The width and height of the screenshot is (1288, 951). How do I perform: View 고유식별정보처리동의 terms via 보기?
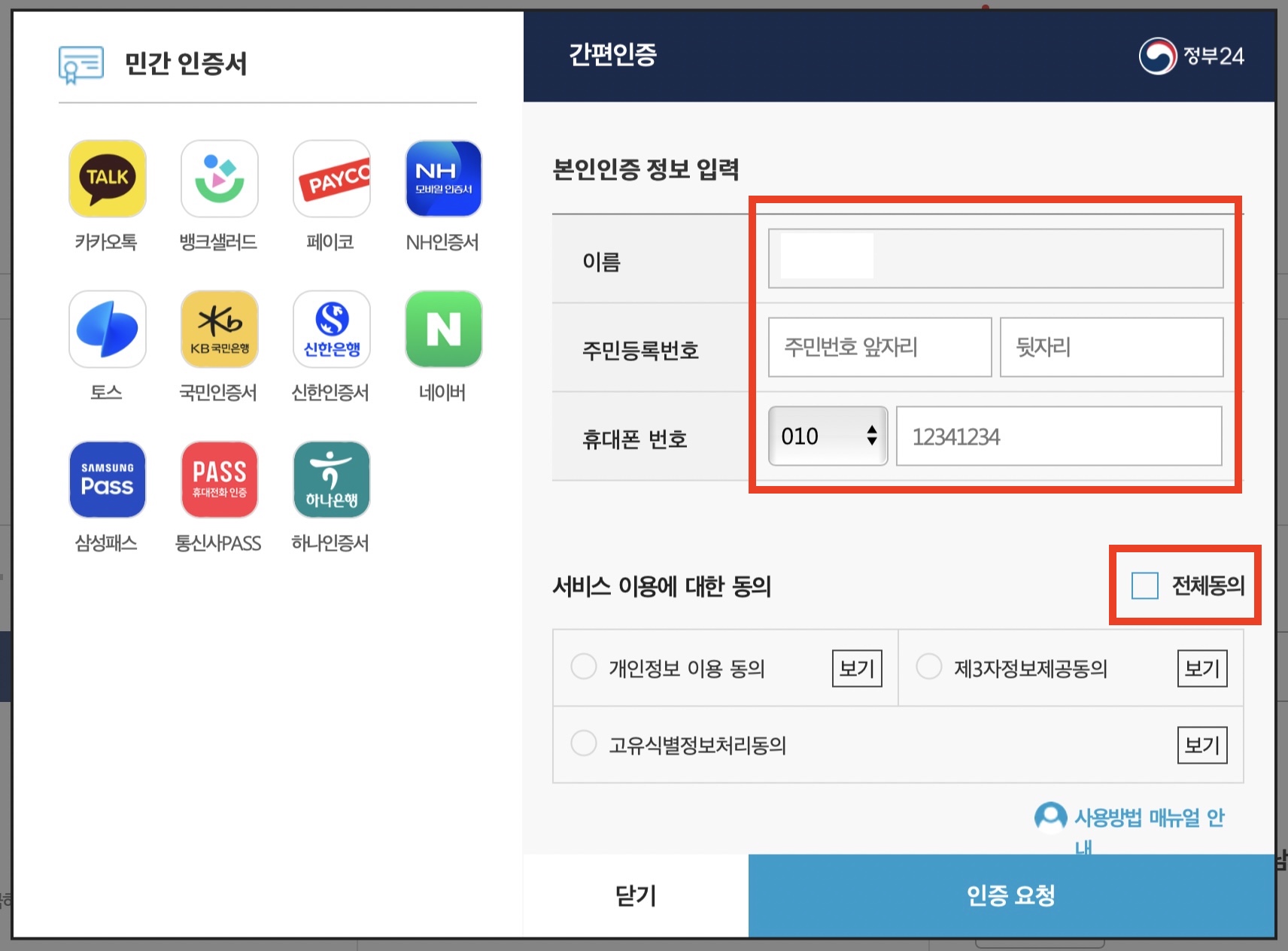[x=1202, y=745]
